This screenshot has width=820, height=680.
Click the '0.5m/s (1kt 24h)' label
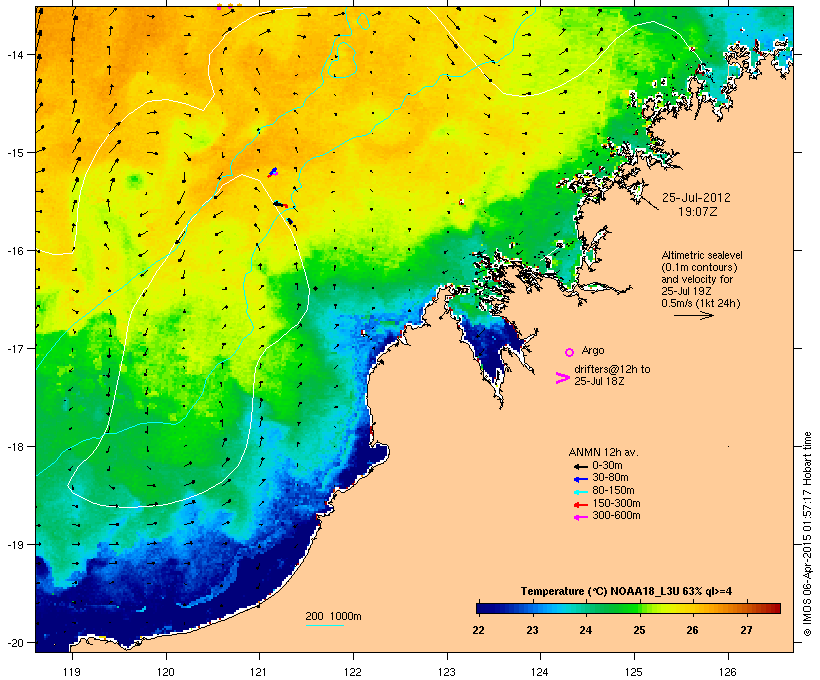pos(701,303)
